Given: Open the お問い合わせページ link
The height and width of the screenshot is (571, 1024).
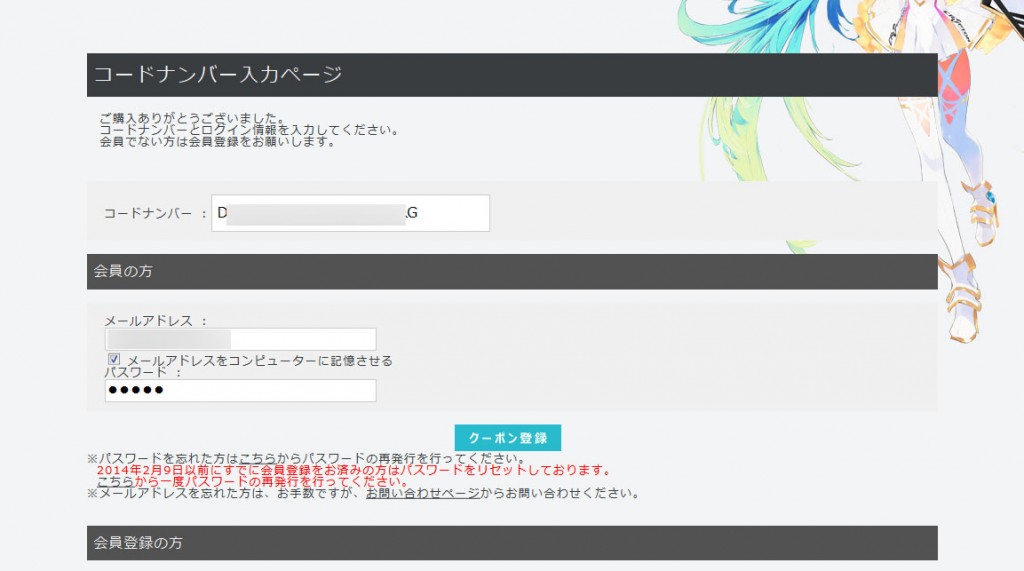Looking at the screenshot, I should [422, 493].
